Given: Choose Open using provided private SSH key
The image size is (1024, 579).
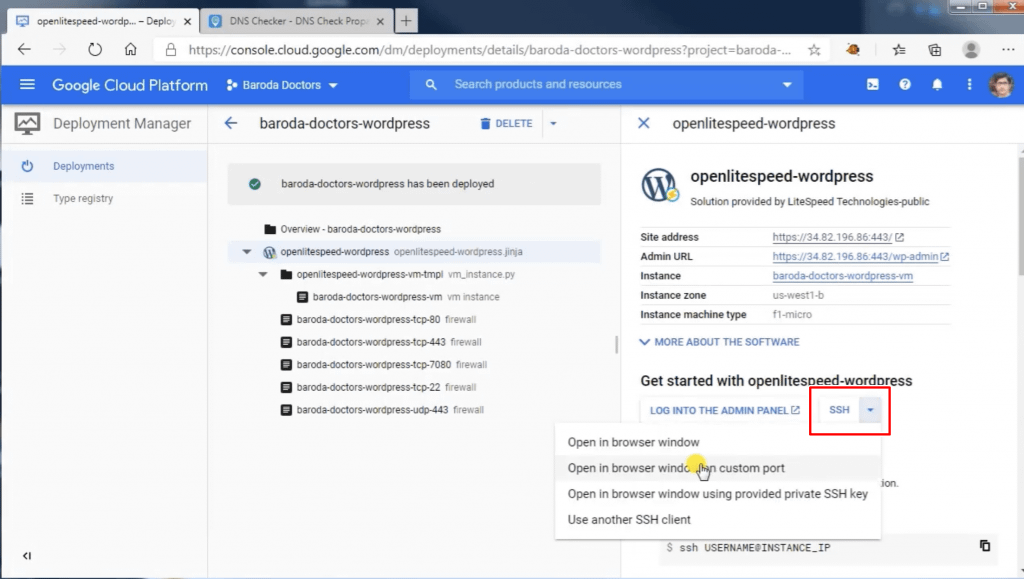Looking at the screenshot, I should coord(718,494).
